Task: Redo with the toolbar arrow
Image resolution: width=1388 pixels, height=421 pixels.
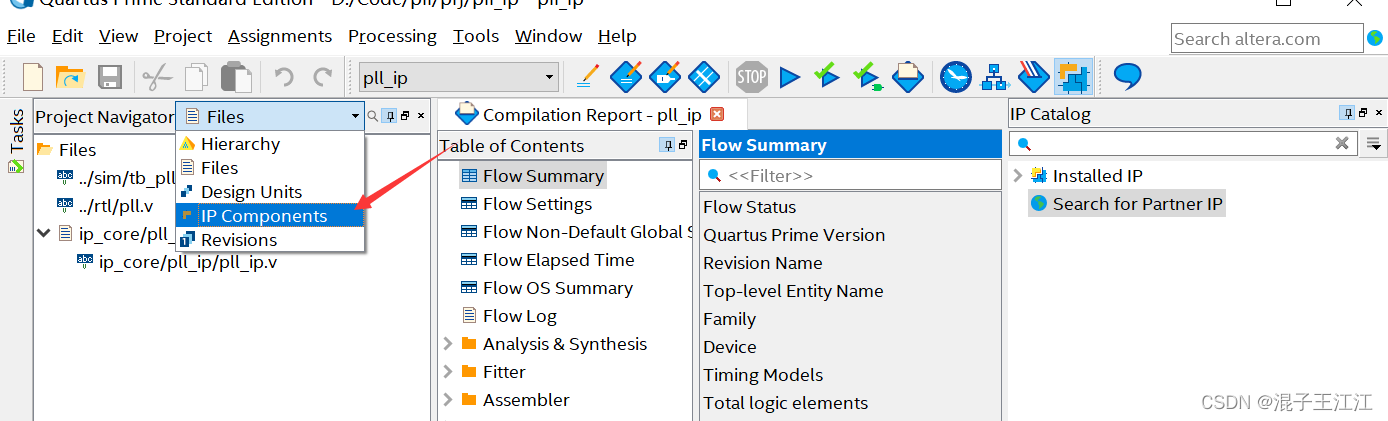Action: click(322, 76)
